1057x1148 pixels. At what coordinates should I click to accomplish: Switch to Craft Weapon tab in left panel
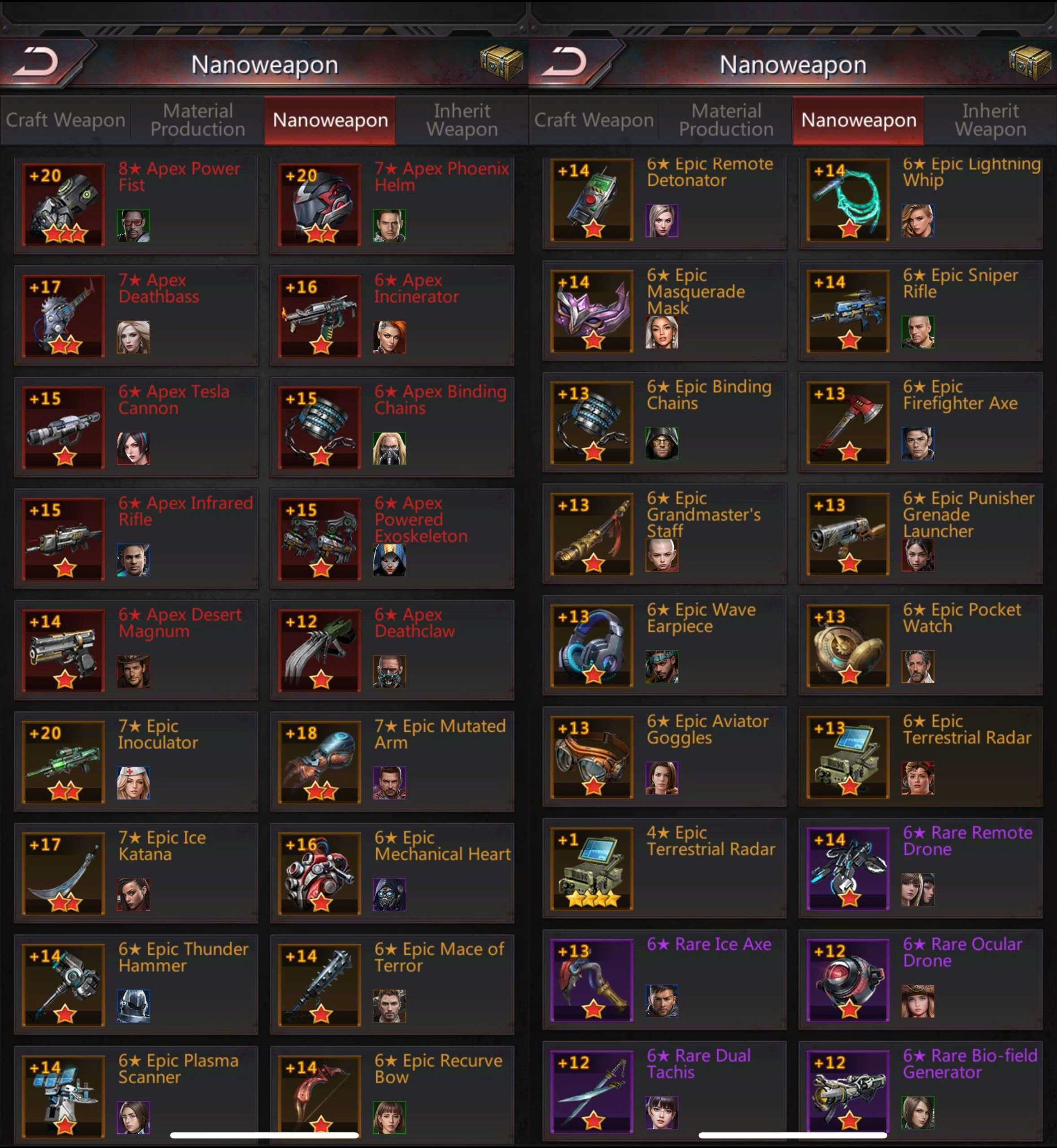pyautogui.click(x=65, y=120)
